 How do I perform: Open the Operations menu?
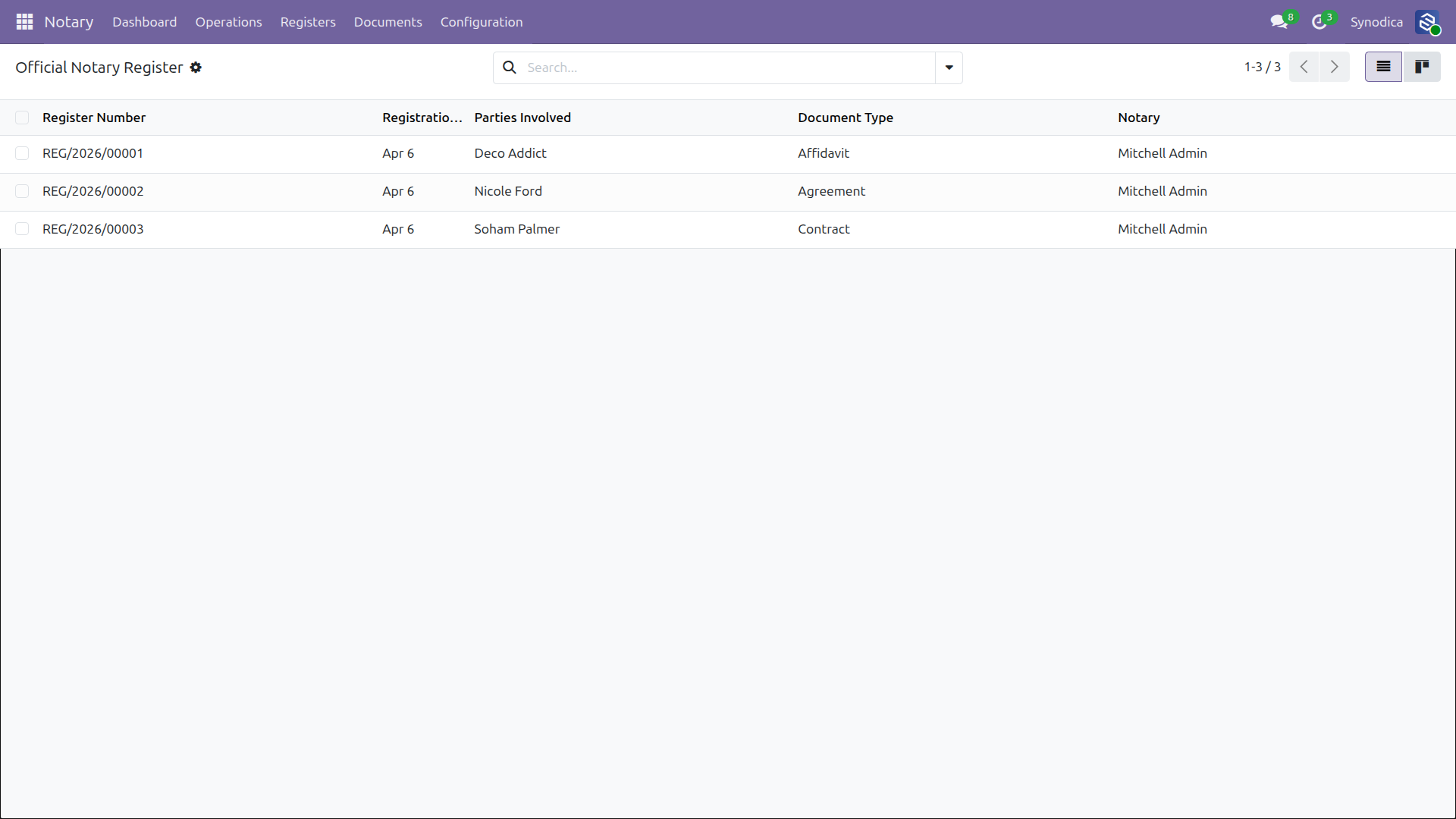228,22
